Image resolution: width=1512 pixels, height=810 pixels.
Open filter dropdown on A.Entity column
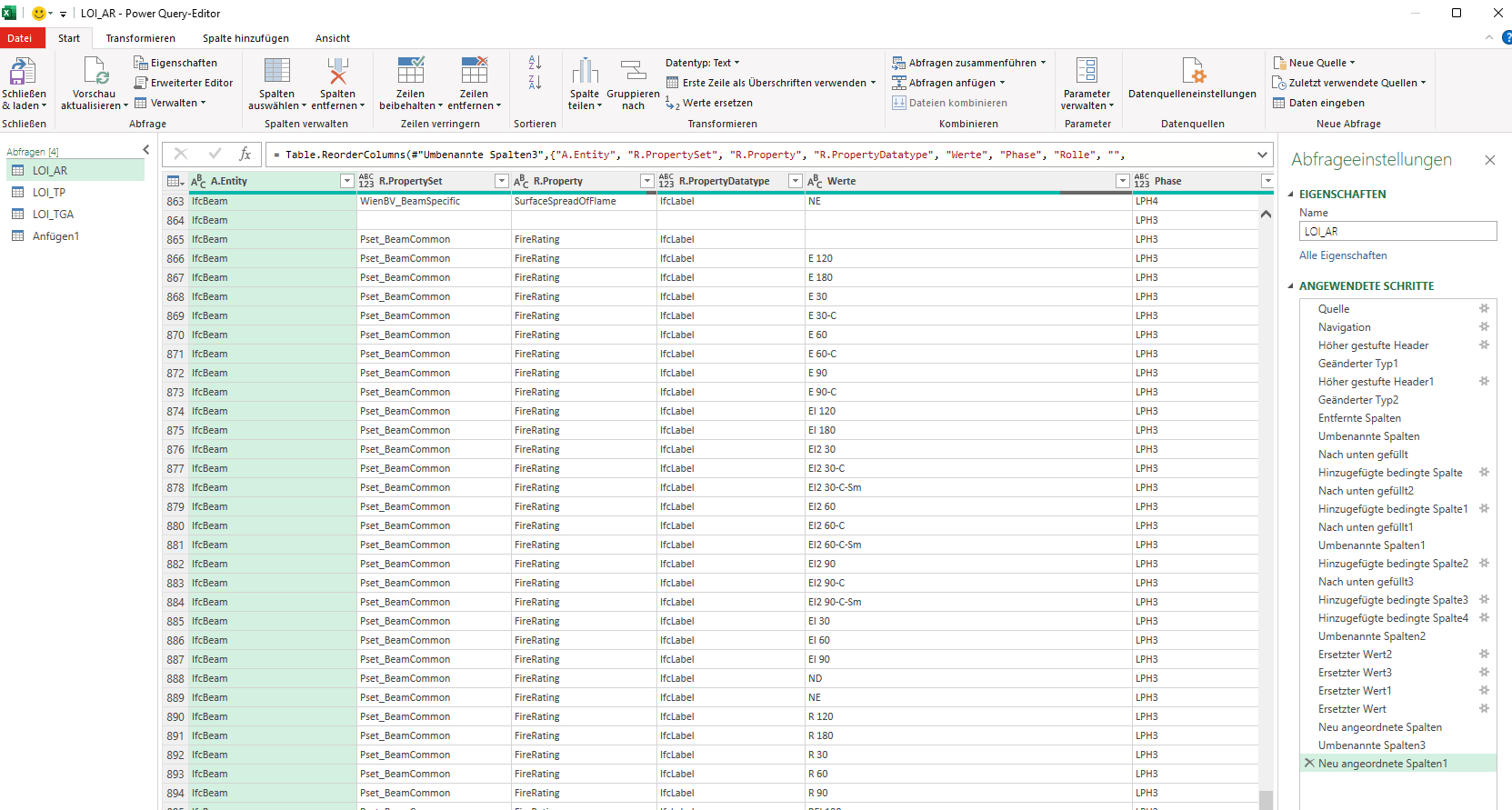pos(346,181)
